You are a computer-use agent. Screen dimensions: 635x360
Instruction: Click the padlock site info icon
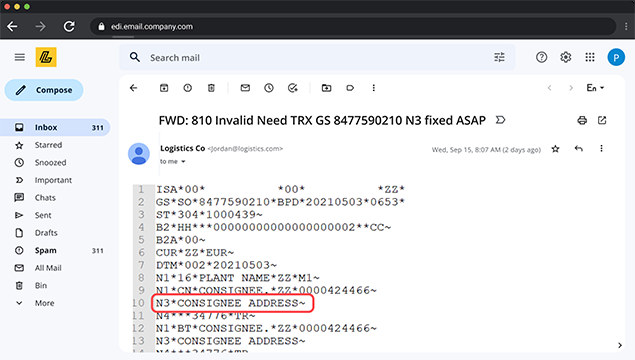click(101, 26)
